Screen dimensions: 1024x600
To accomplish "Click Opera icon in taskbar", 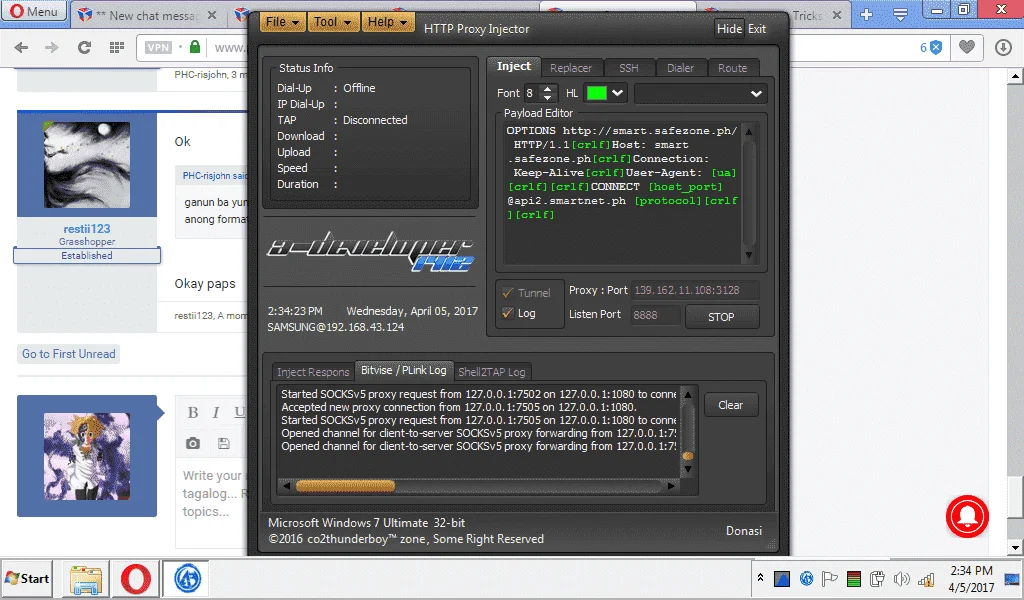I will point(136,580).
